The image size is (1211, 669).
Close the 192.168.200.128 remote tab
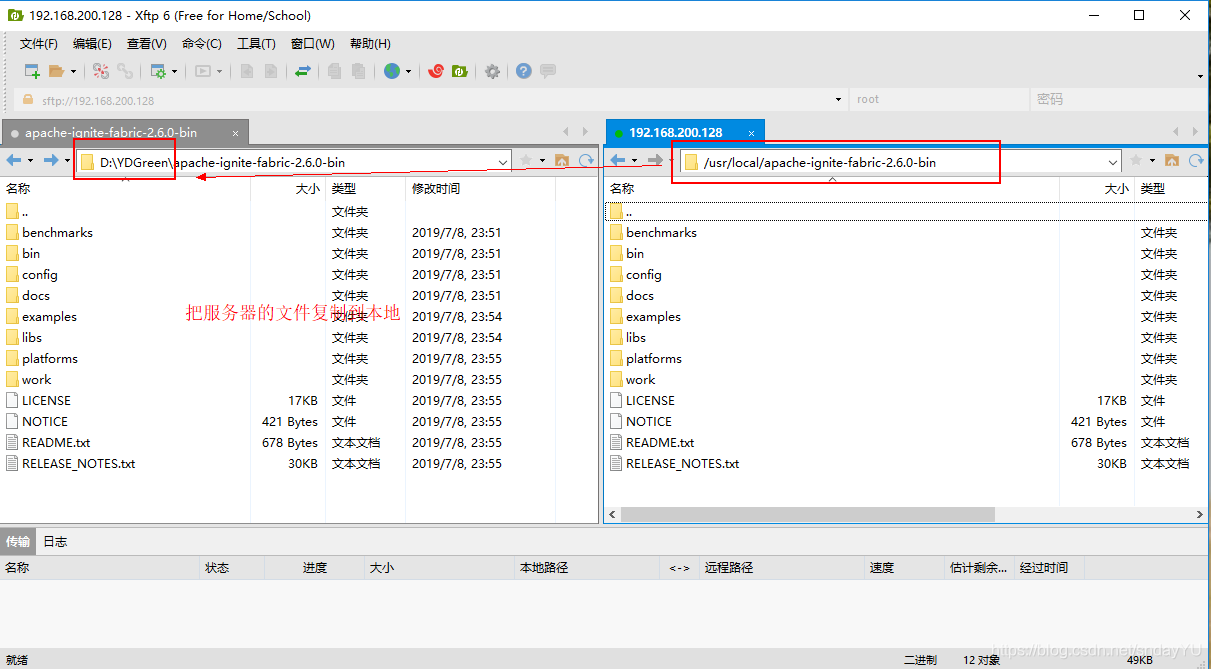coord(751,133)
